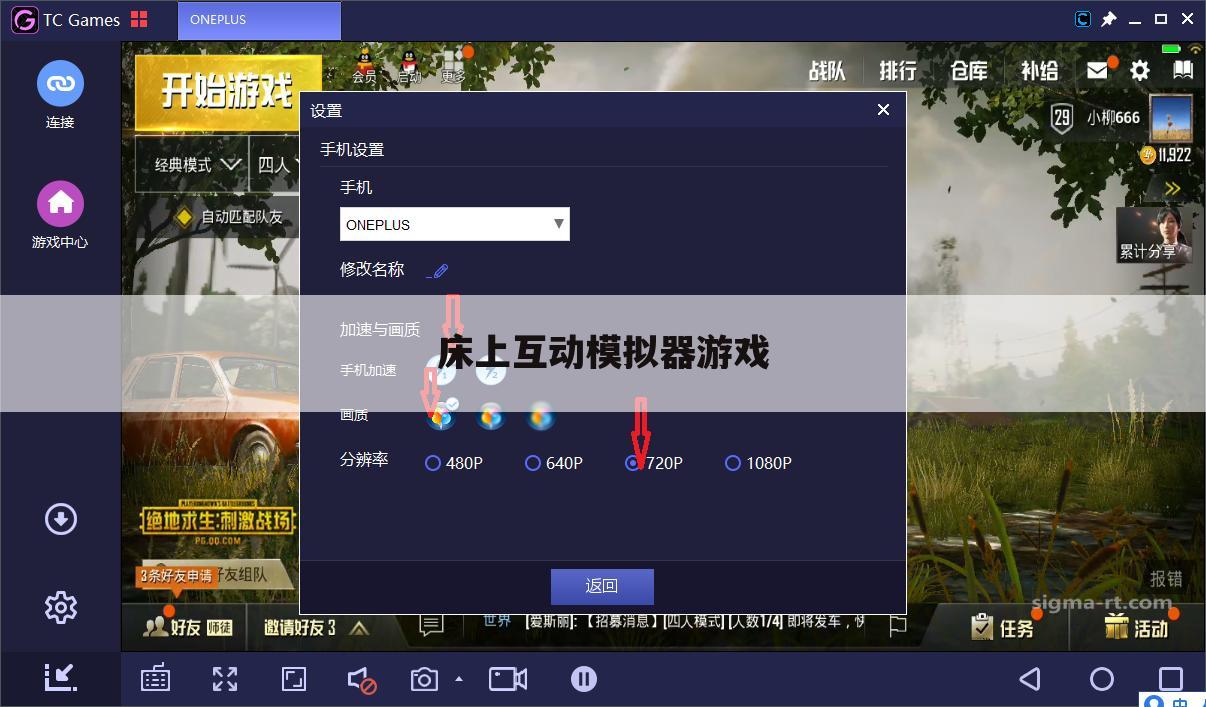
Task: Select the 480P resolution option
Action: [454, 463]
